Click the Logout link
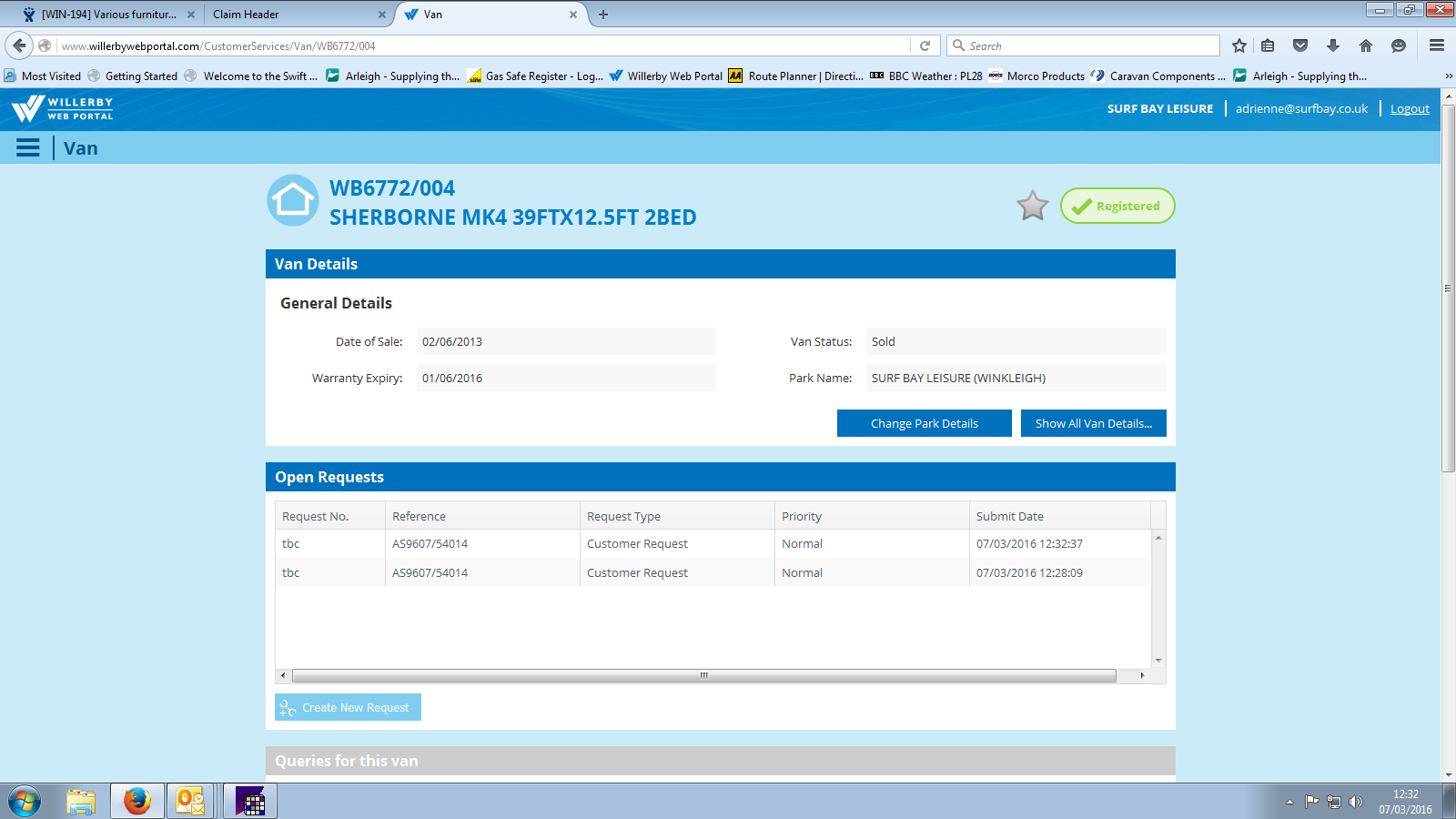1456x819 pixels. [x=1410, y=108]
